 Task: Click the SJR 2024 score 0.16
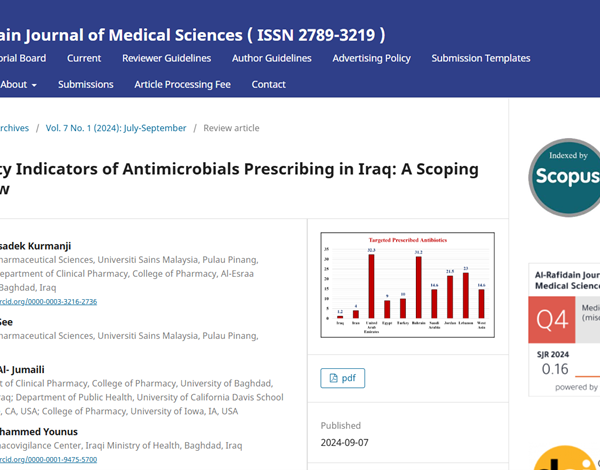[x=555, y=369]
